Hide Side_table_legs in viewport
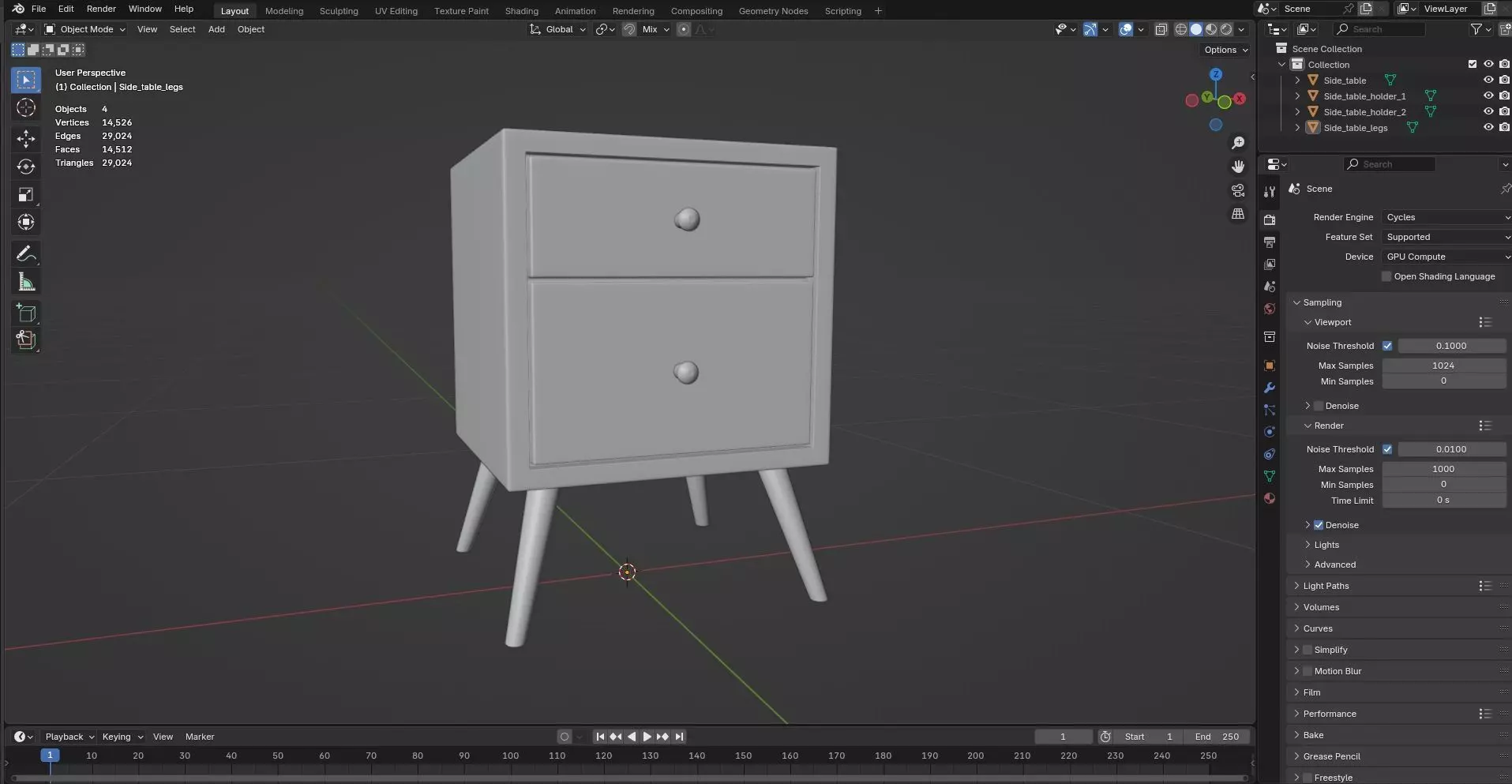Image resolution: width=1512 pixels, height=784 pixels. pyautogui.click(x=1488, y=127)
